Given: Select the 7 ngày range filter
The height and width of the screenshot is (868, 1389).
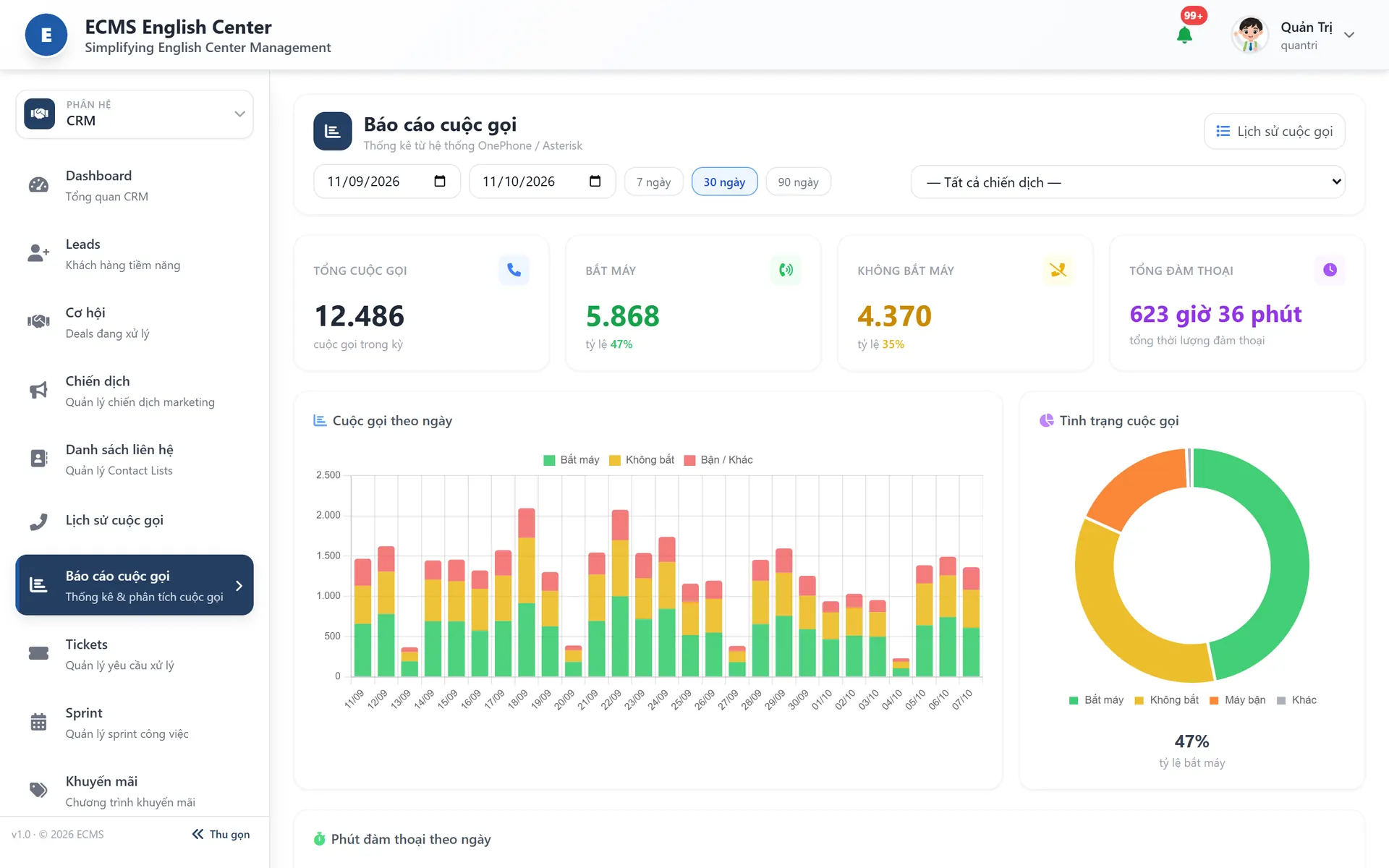Looking at the screenshot, I should point(654,182).
